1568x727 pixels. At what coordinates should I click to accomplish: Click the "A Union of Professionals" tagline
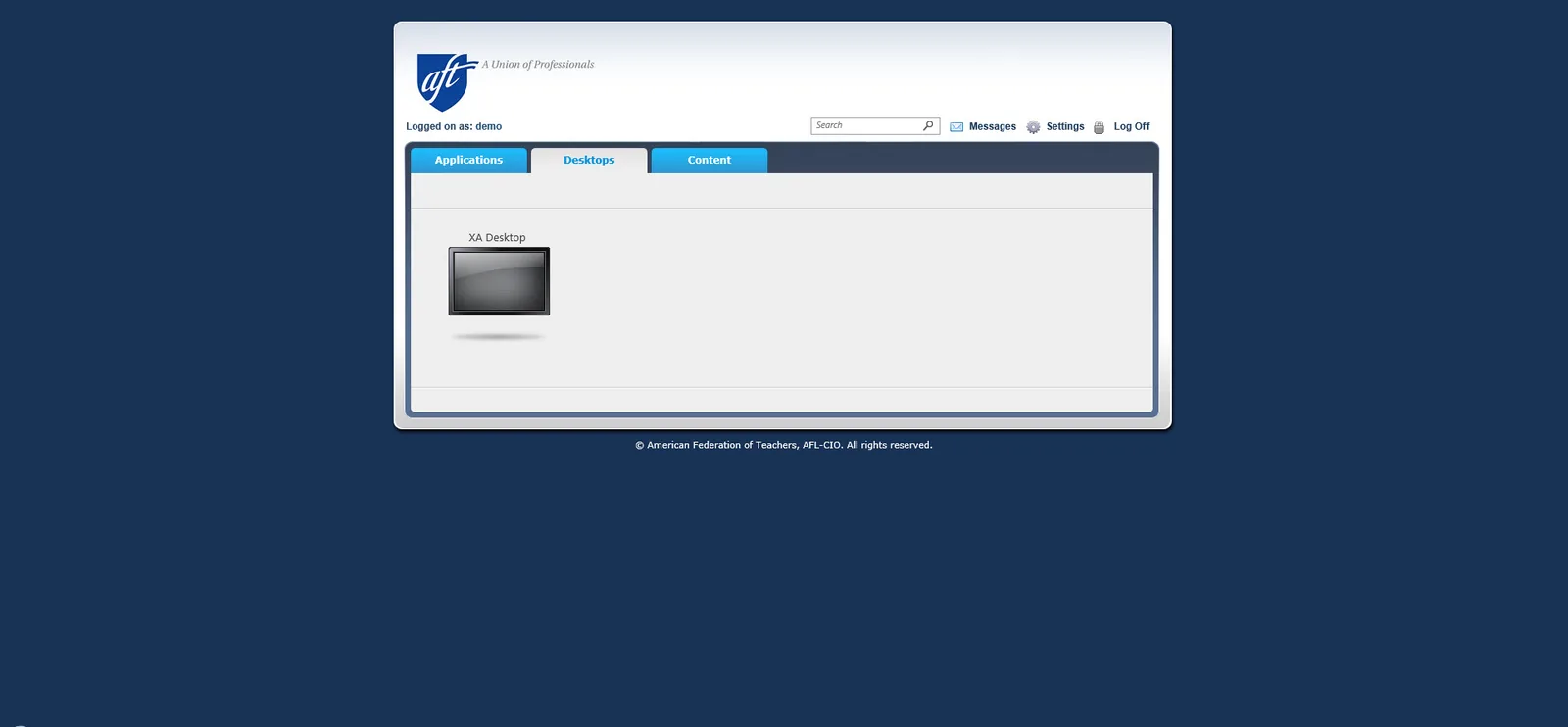538,65
